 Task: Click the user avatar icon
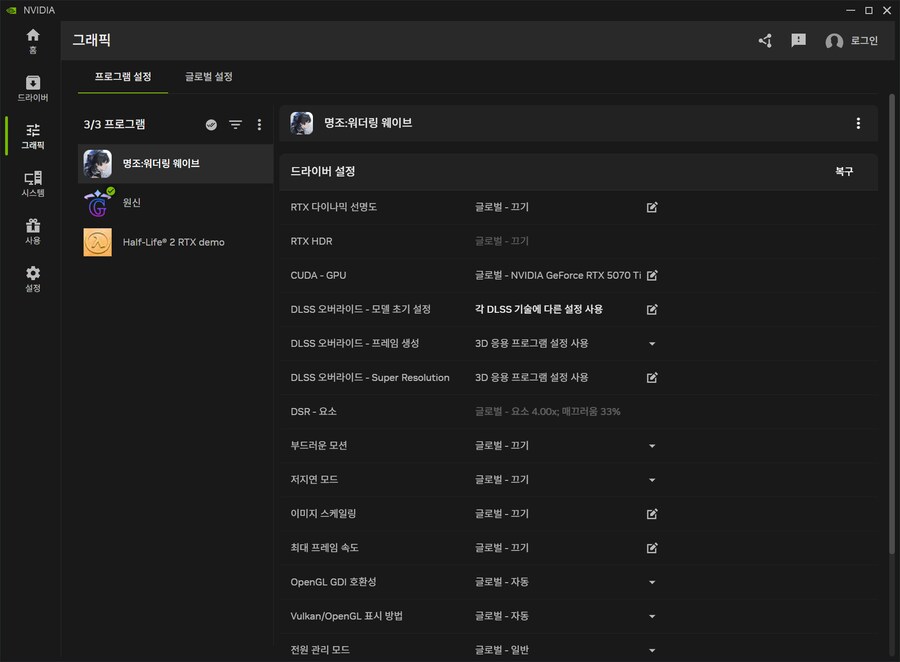click(x=833, y=41)
